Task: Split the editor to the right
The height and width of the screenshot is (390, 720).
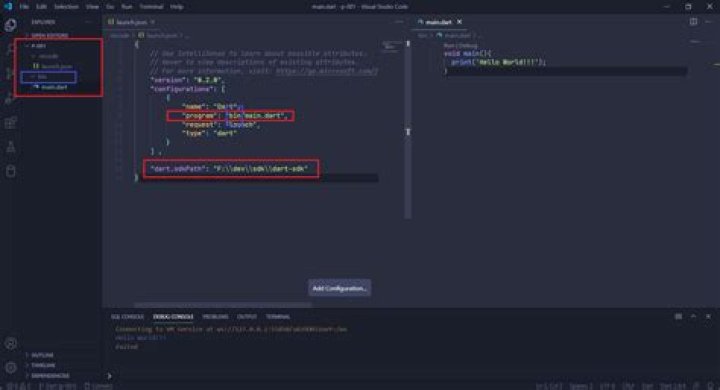Action: 693,22
